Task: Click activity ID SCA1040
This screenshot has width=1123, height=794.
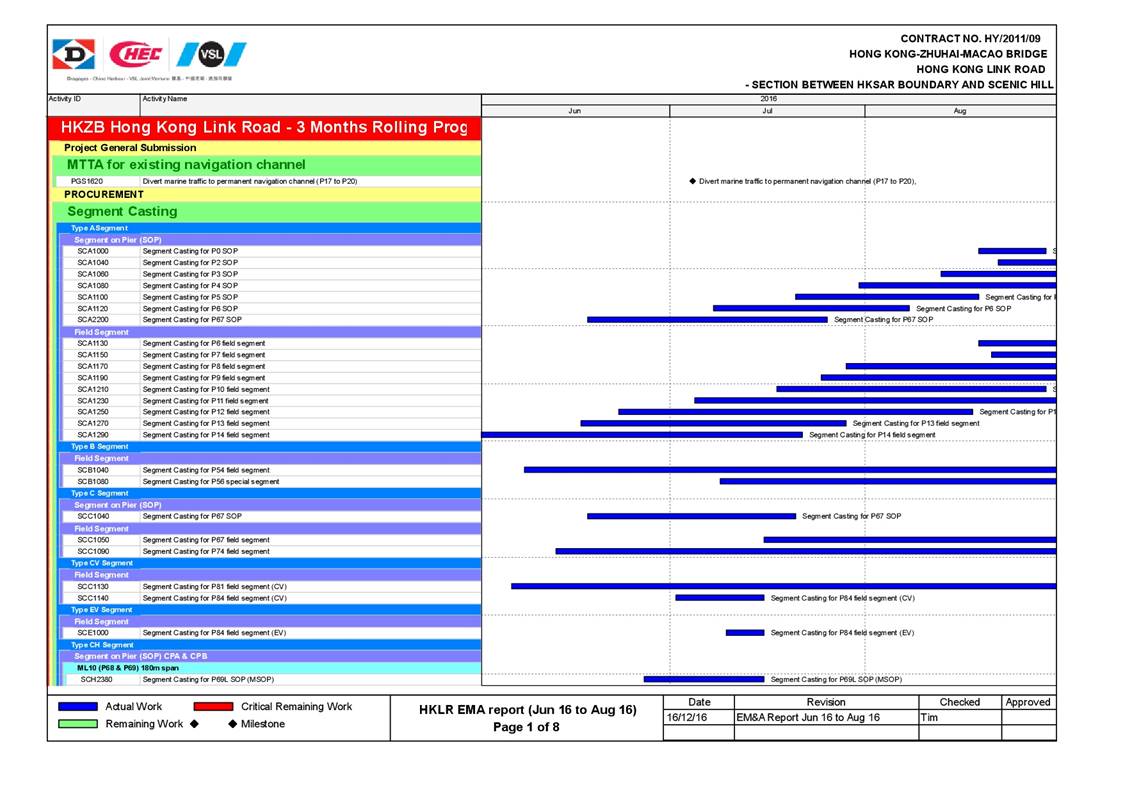Action: point(93,263)
